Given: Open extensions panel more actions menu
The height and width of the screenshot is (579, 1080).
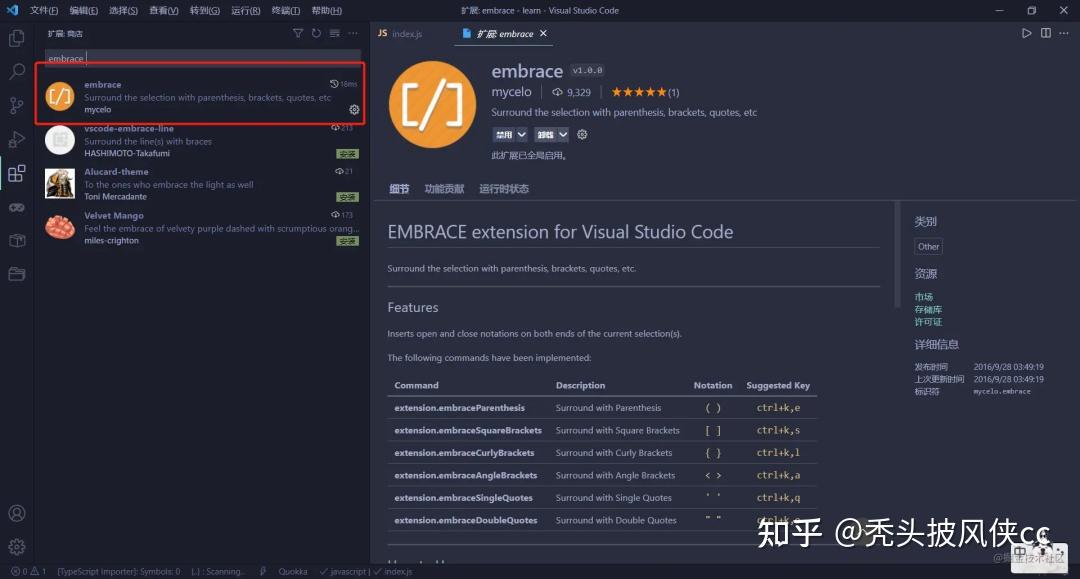Looking at the screenshot, I should click(x=353, y=33).
